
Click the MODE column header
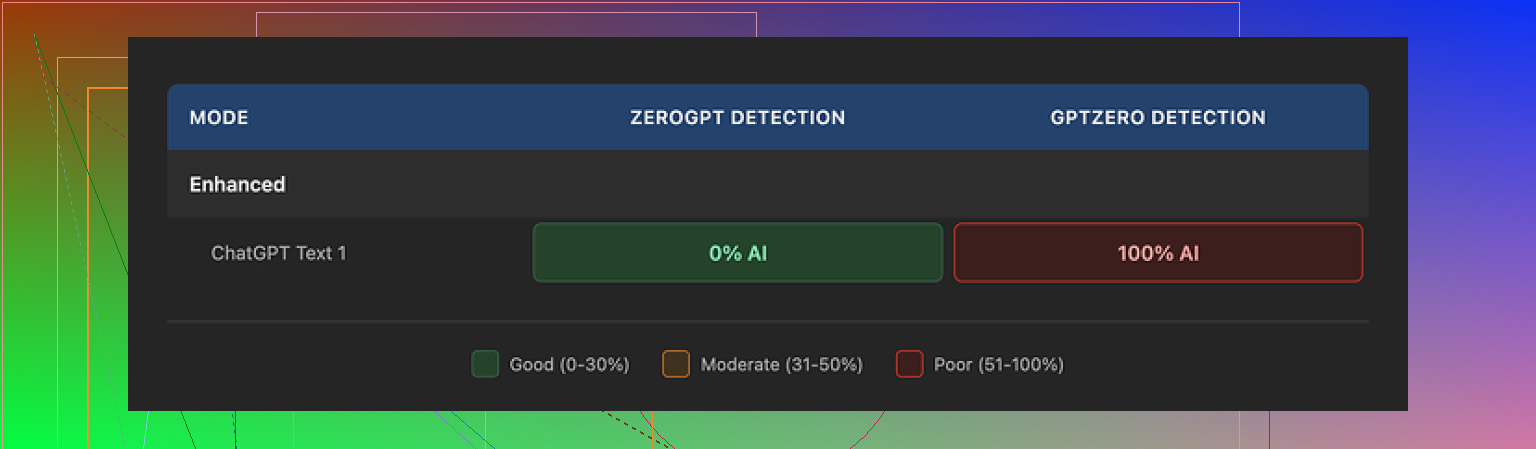coord(219,118)
